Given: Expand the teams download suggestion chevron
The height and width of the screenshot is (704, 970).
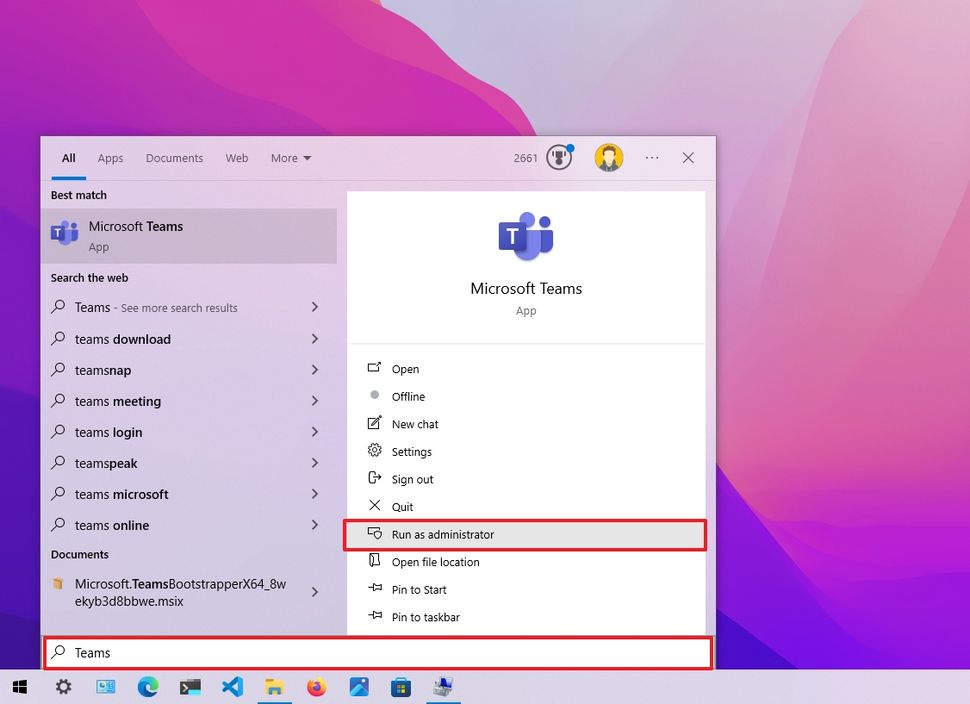Looking at the screenshot, I should pos(314,339).
